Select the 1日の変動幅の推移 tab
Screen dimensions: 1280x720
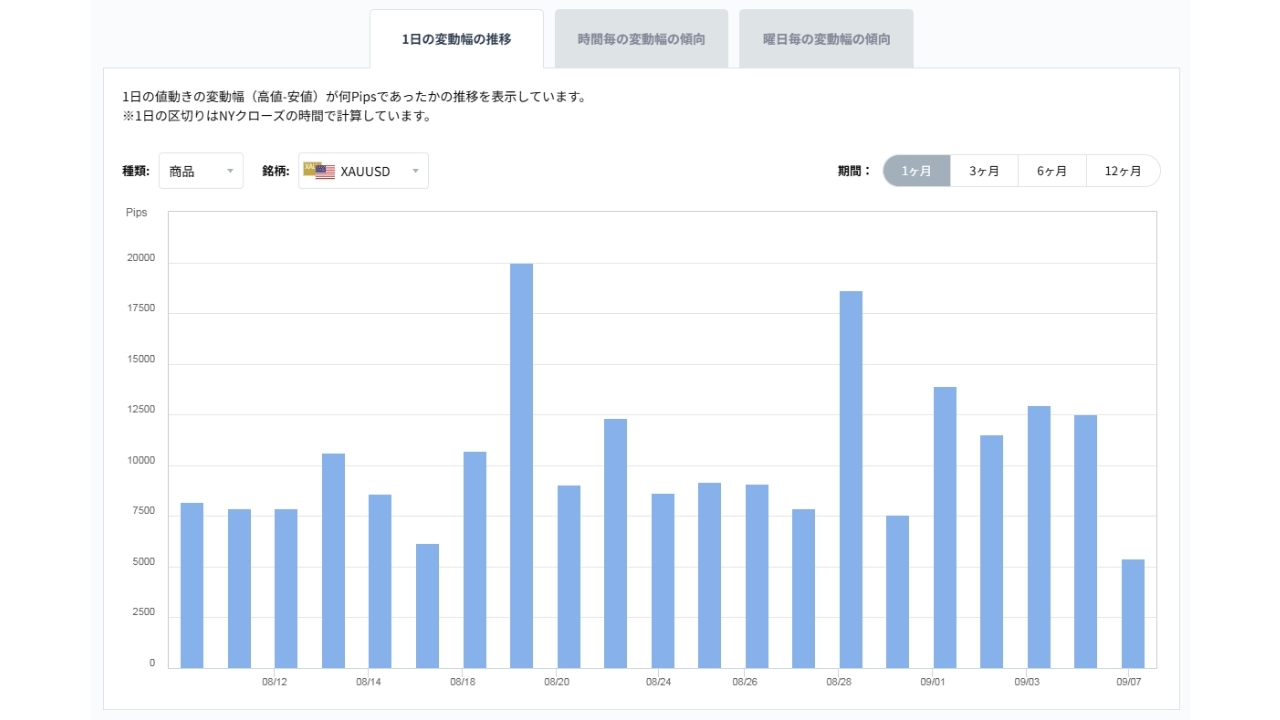[456, 39]
